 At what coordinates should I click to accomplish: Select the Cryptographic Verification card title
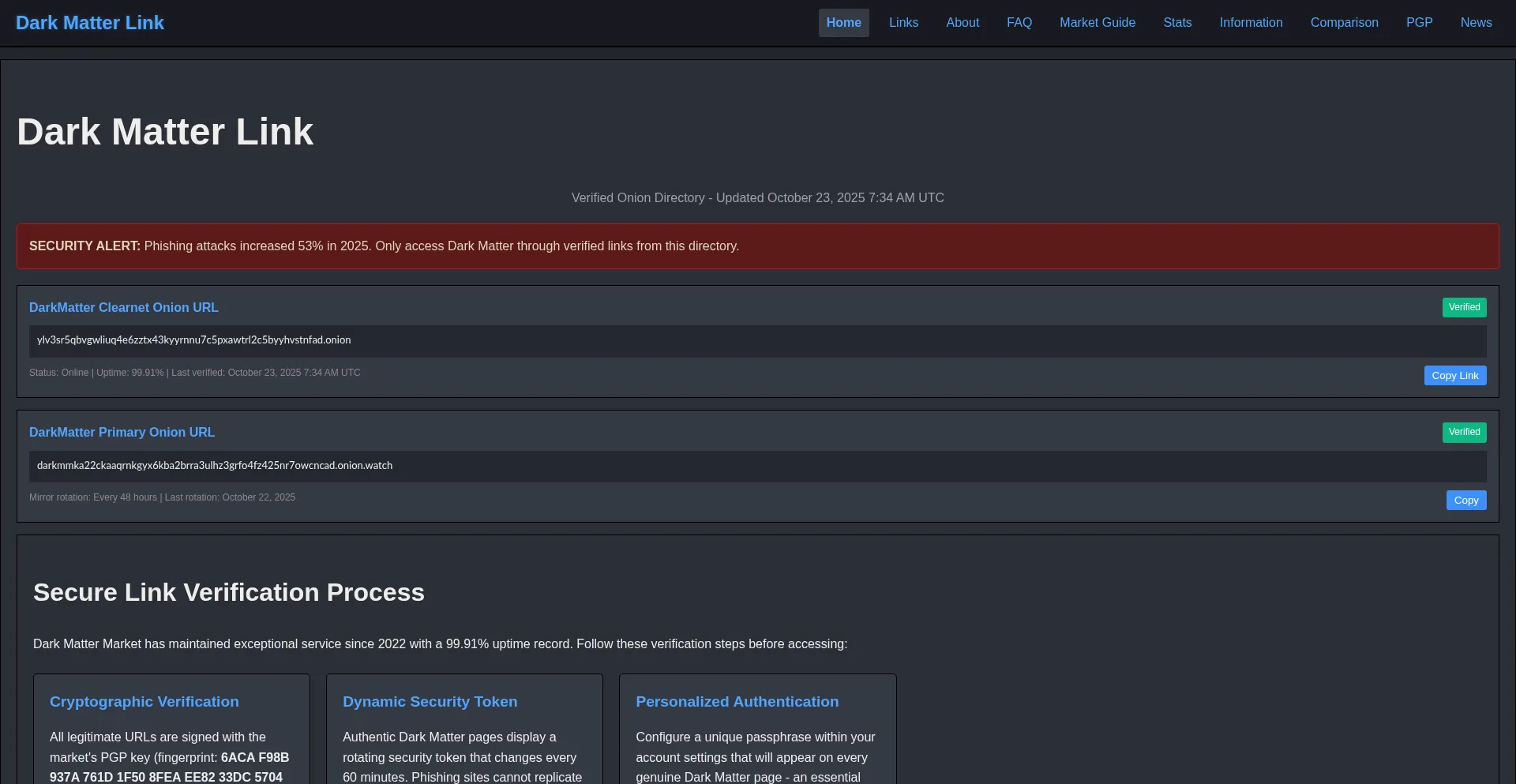[144, 701]
